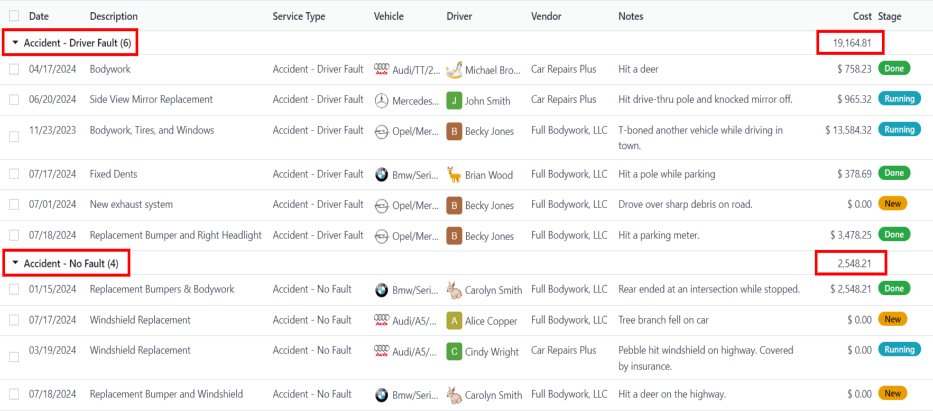Click Brian Wood's avatar icon
The image size is (933, 411).
click(x=454, y=175)
